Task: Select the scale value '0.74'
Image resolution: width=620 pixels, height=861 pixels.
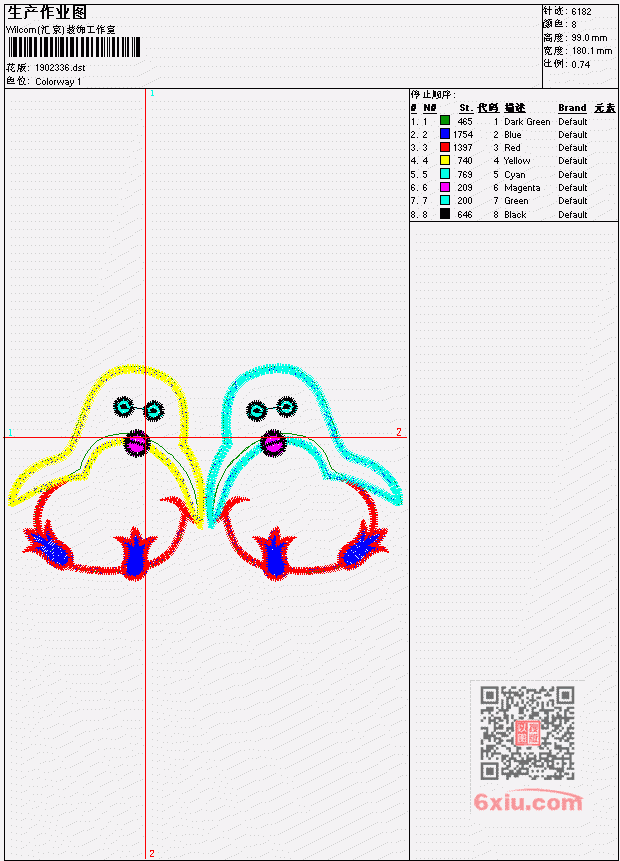Action: (580, 64)
